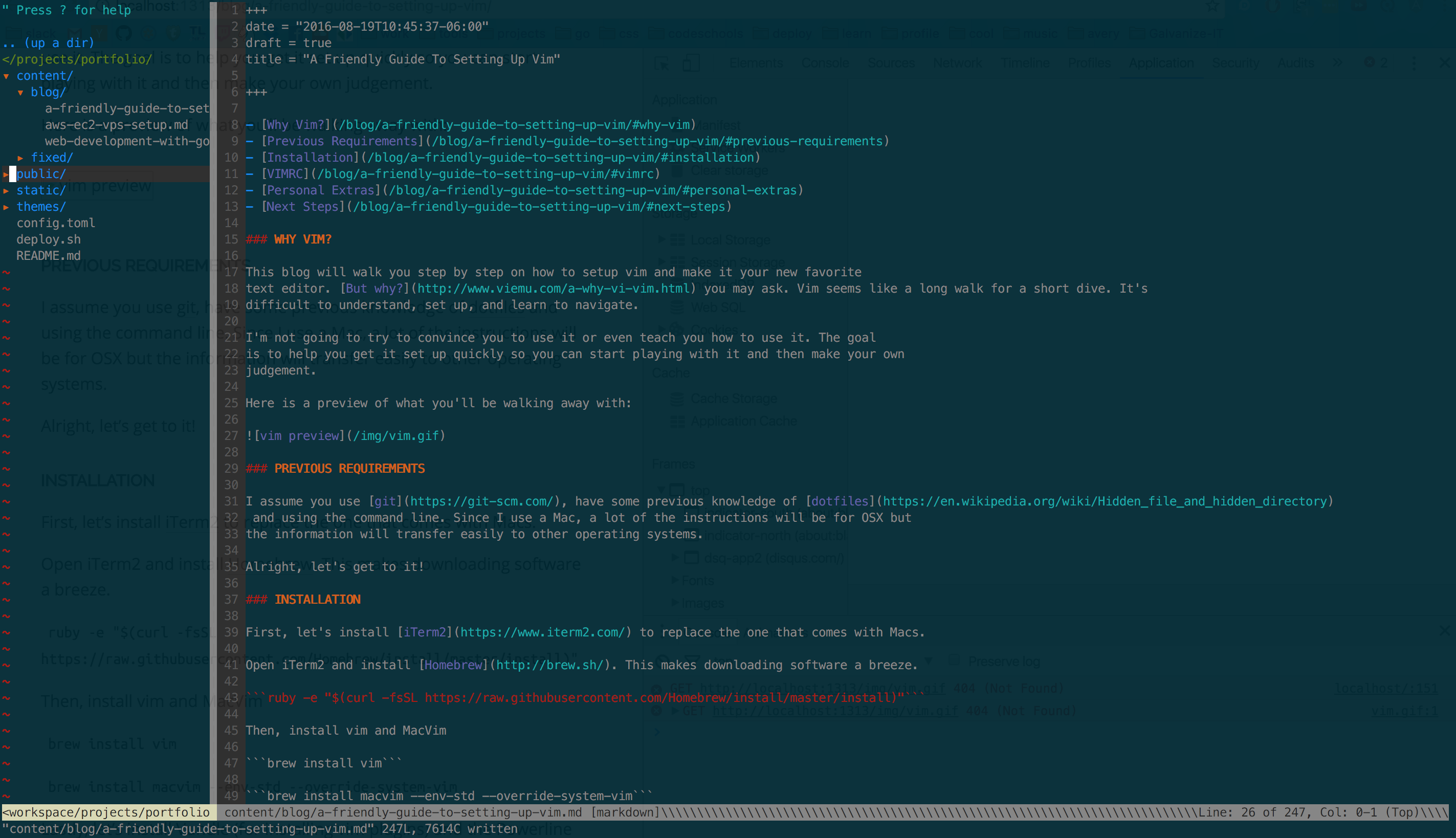The image size is (1456, 838).
Task: Click the /img/vim.gif path
Action: click(396, 436)
